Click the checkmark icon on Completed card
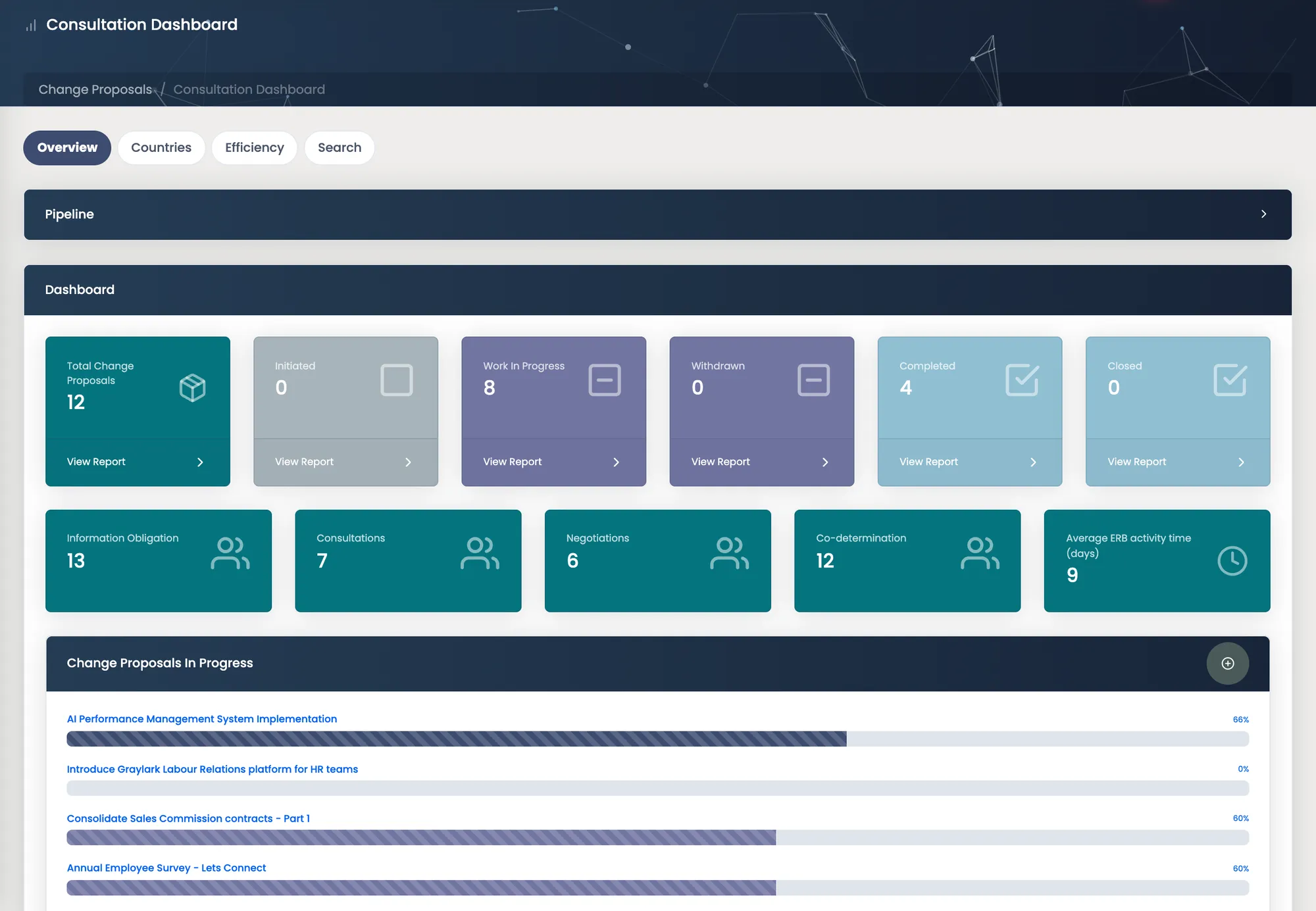 [1022, 380]
